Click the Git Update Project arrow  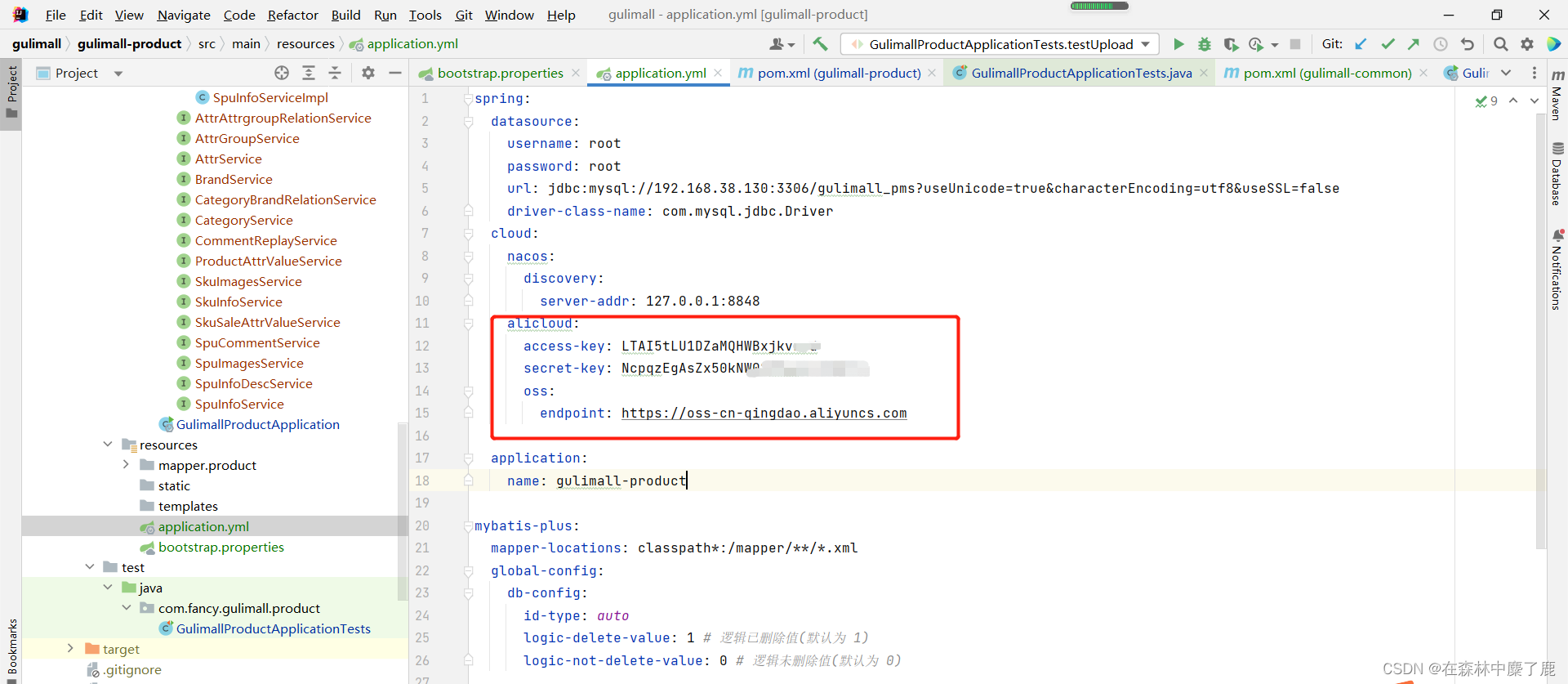pyautogui.click(x=1361, y=44)
